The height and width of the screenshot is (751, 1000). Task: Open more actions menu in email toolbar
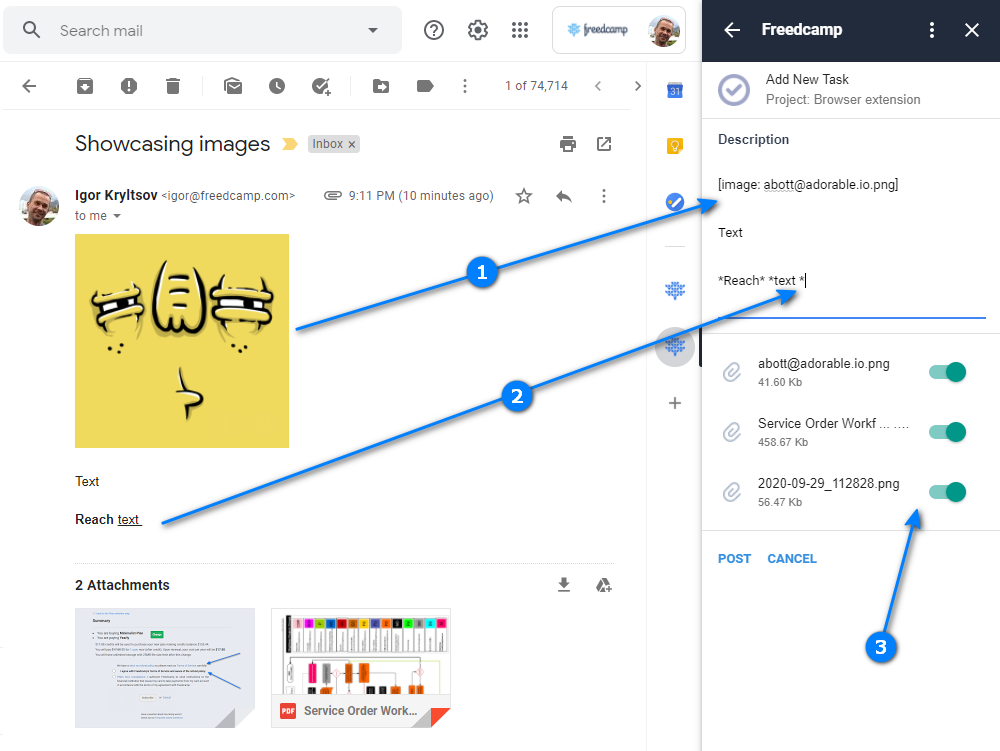(465, 86)
